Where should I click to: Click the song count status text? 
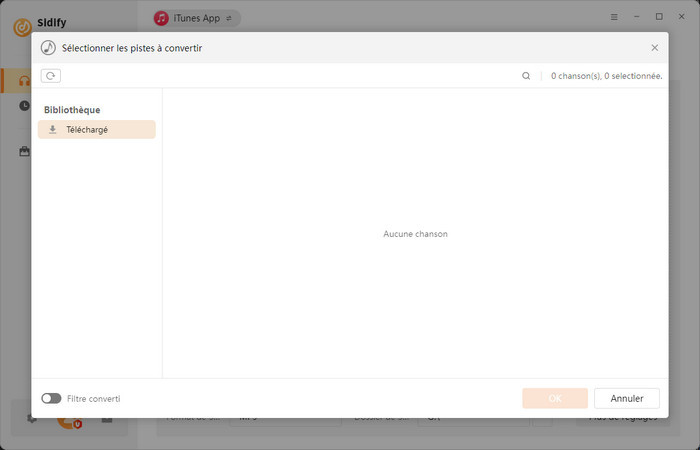click(x=606, y=76)
